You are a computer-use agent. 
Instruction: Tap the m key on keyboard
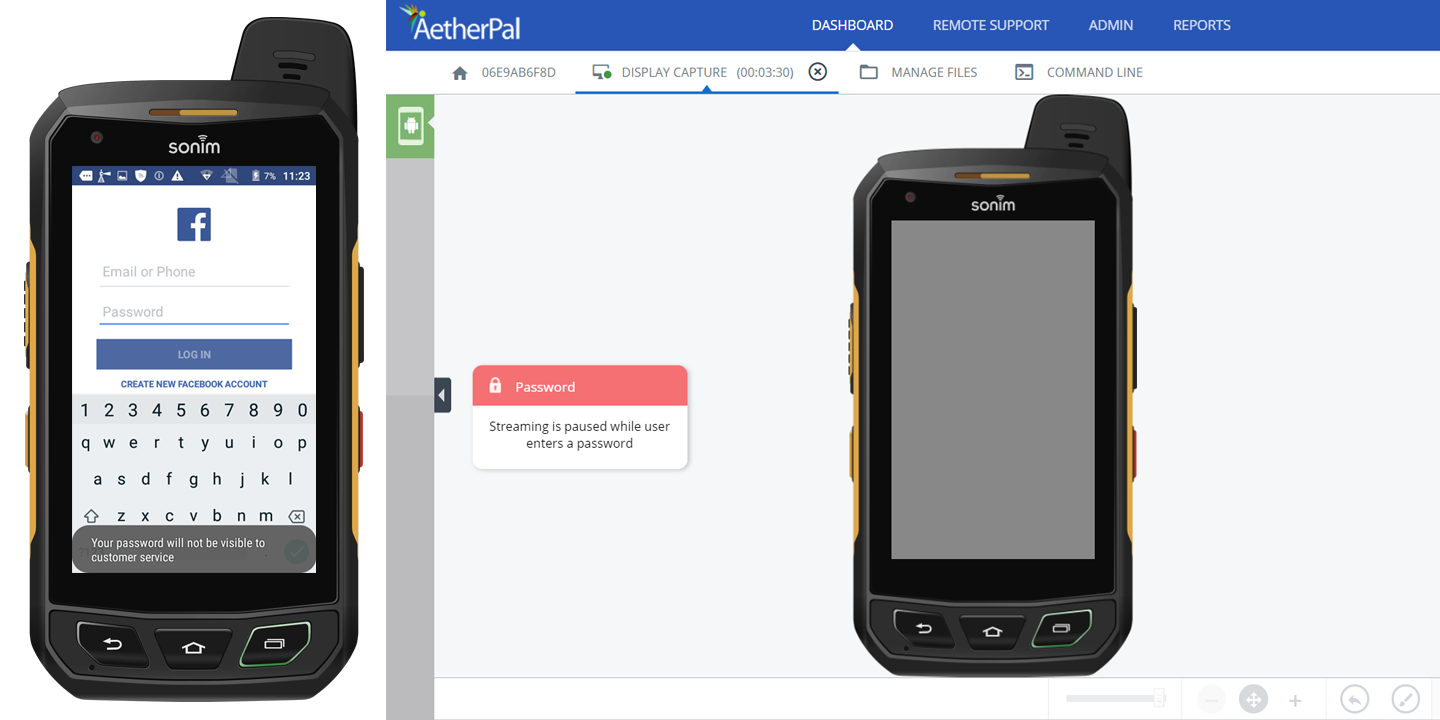pyautogui.click(x=266, y=516)
